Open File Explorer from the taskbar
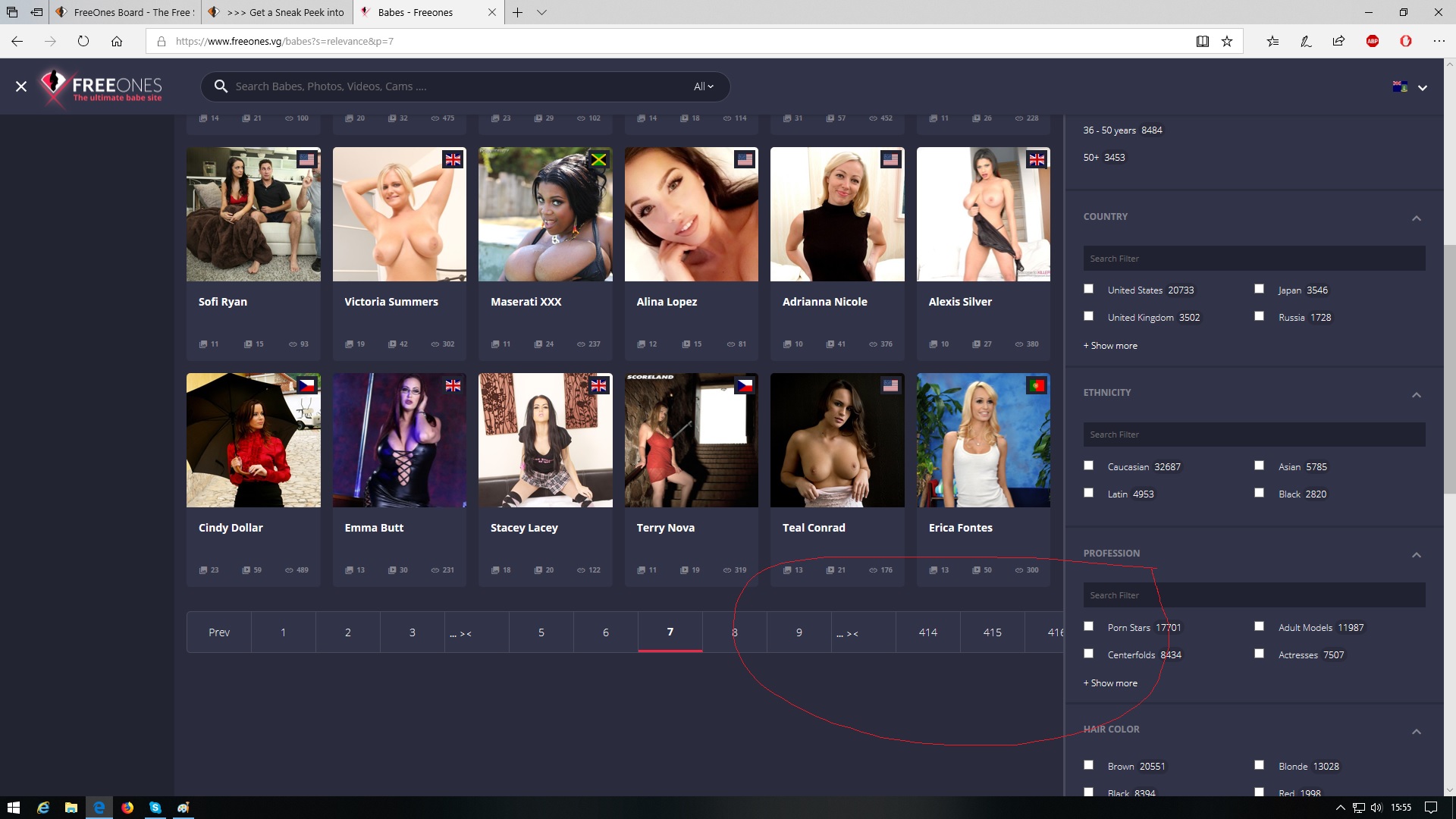The height and width of the screenshot is (819, 1456). tap(71, 808)
